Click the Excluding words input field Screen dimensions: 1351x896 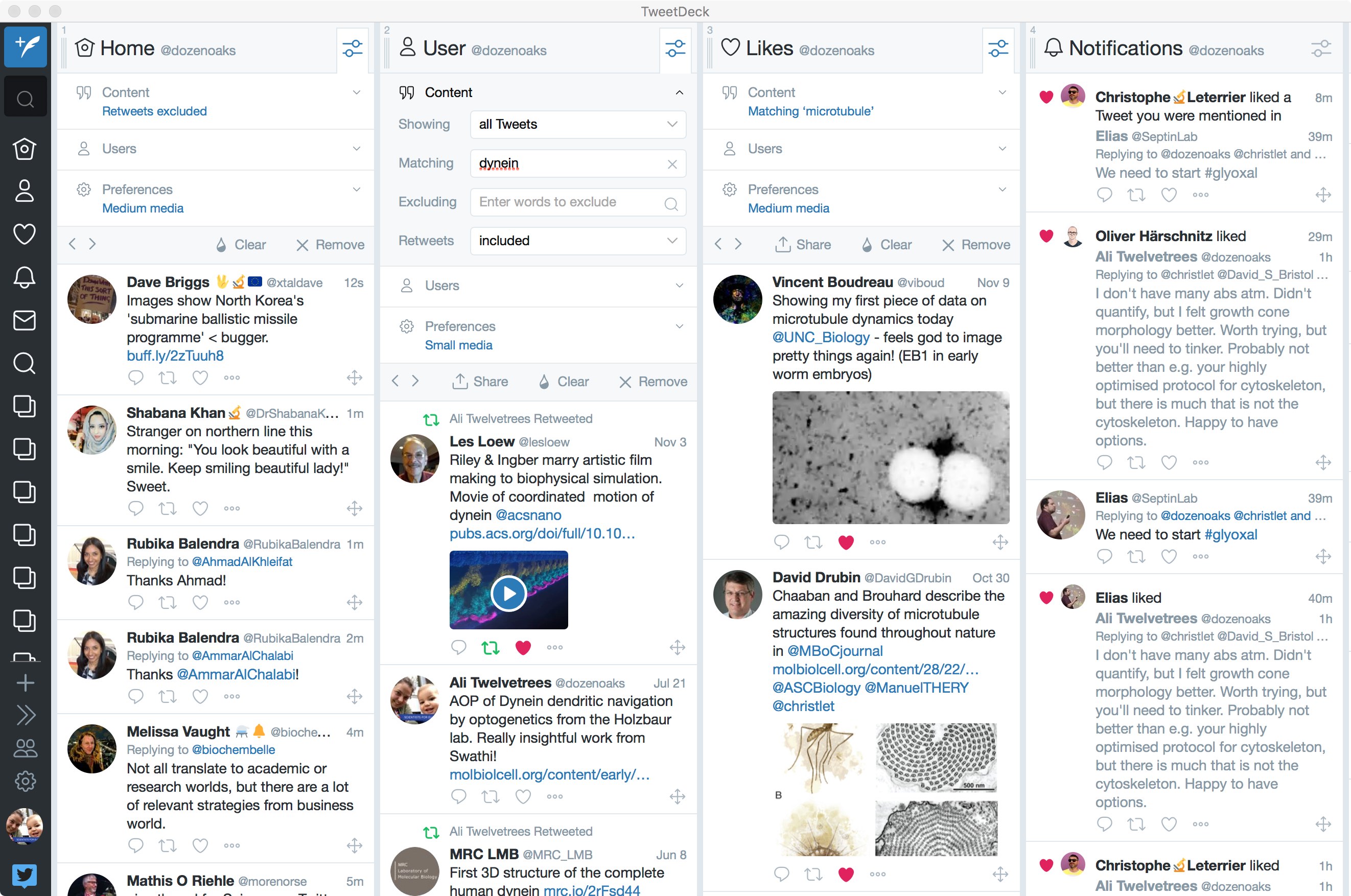tap(578, 202)
